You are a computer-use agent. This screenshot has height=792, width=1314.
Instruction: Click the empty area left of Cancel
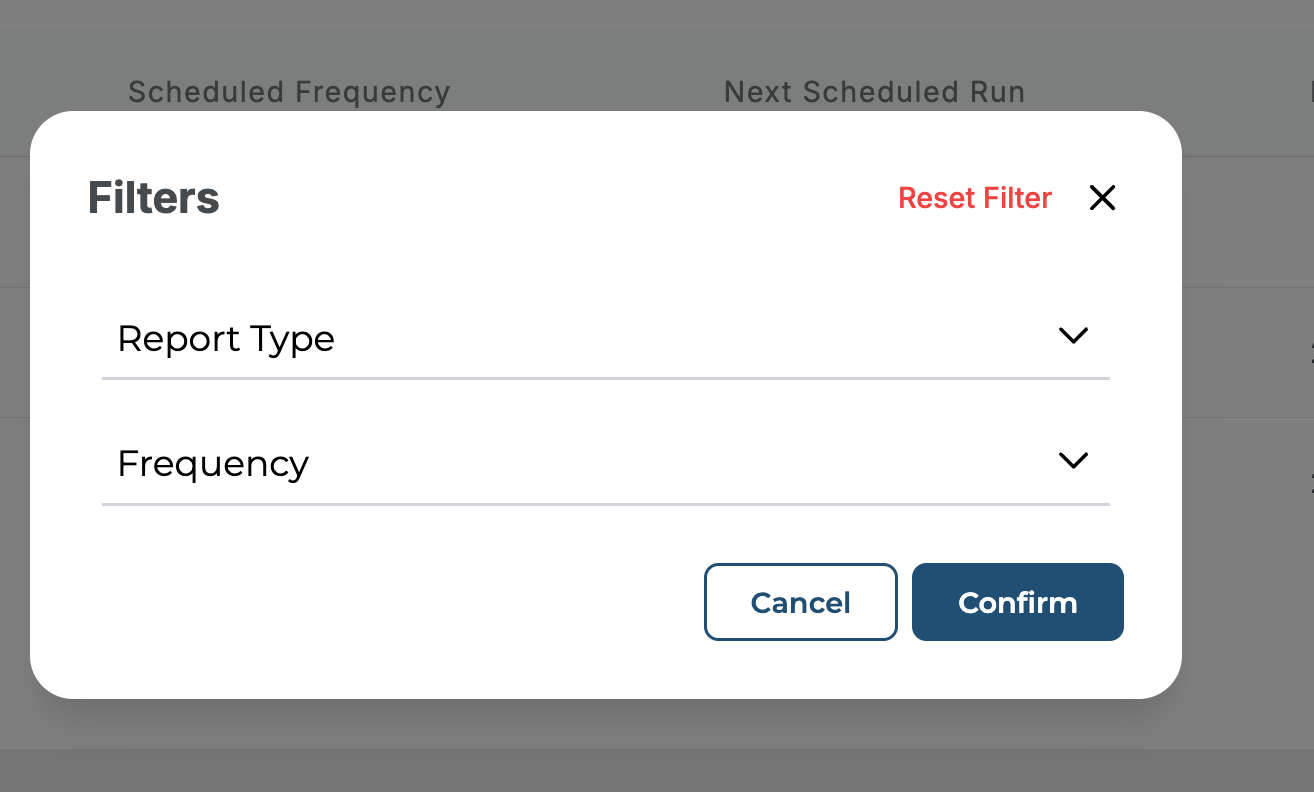[x=400, y=602]
